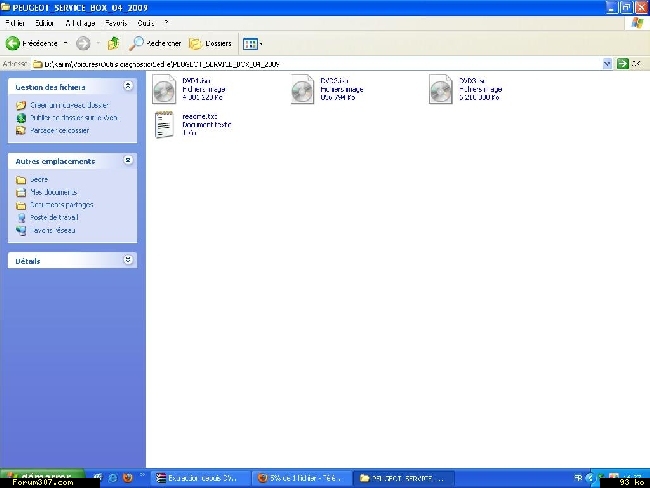This screenshot has width=650, height=488.
Task: Click the show desktop quick launch icon
Action: click(x=98, y=477)
